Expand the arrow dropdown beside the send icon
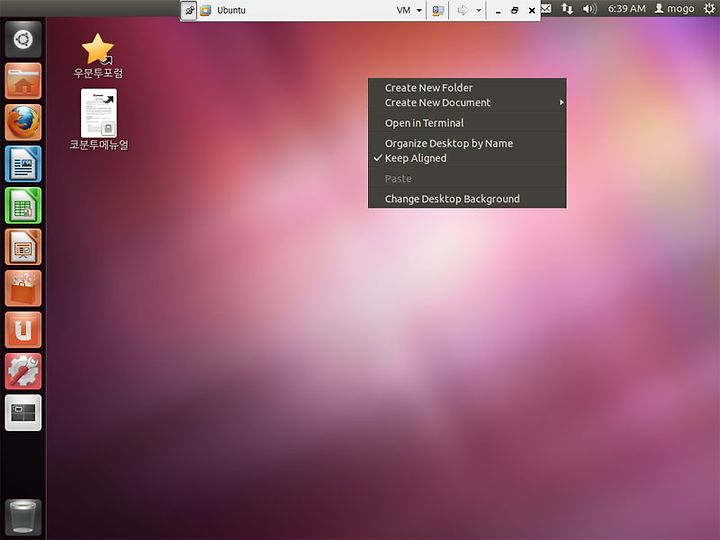Screen dimensions: 720x540 click(x=478, y=10)
